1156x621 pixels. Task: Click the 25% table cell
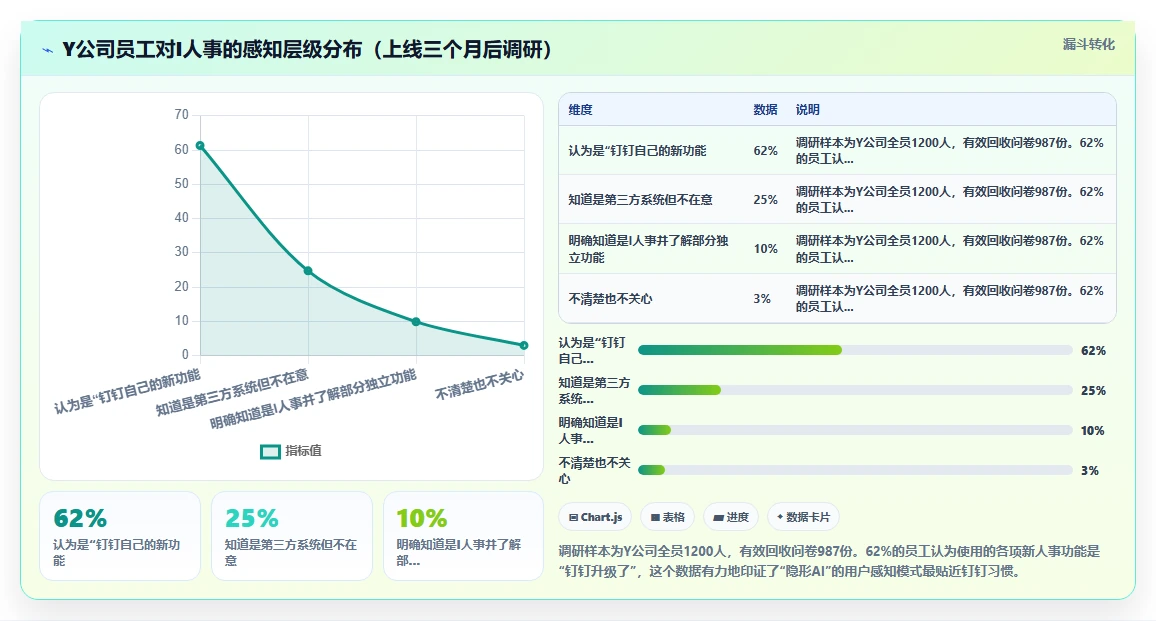765,200
